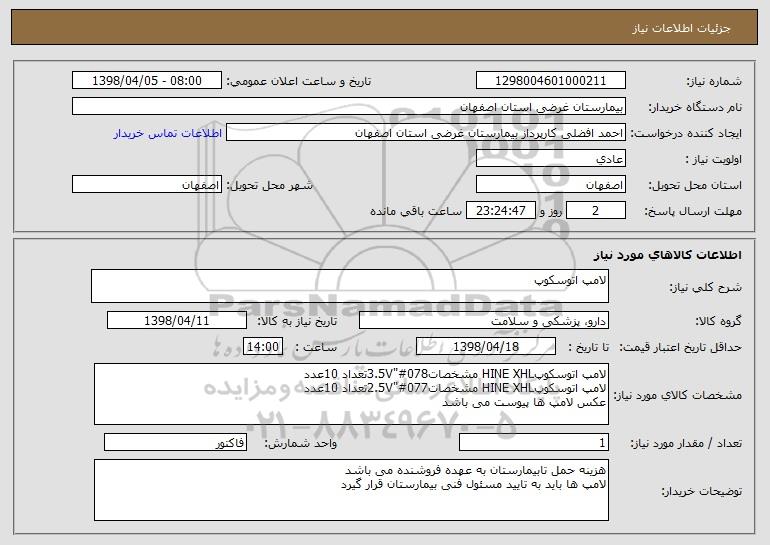
Task: Select the delivery province field اصفهان
Action: tap(550, 184)
